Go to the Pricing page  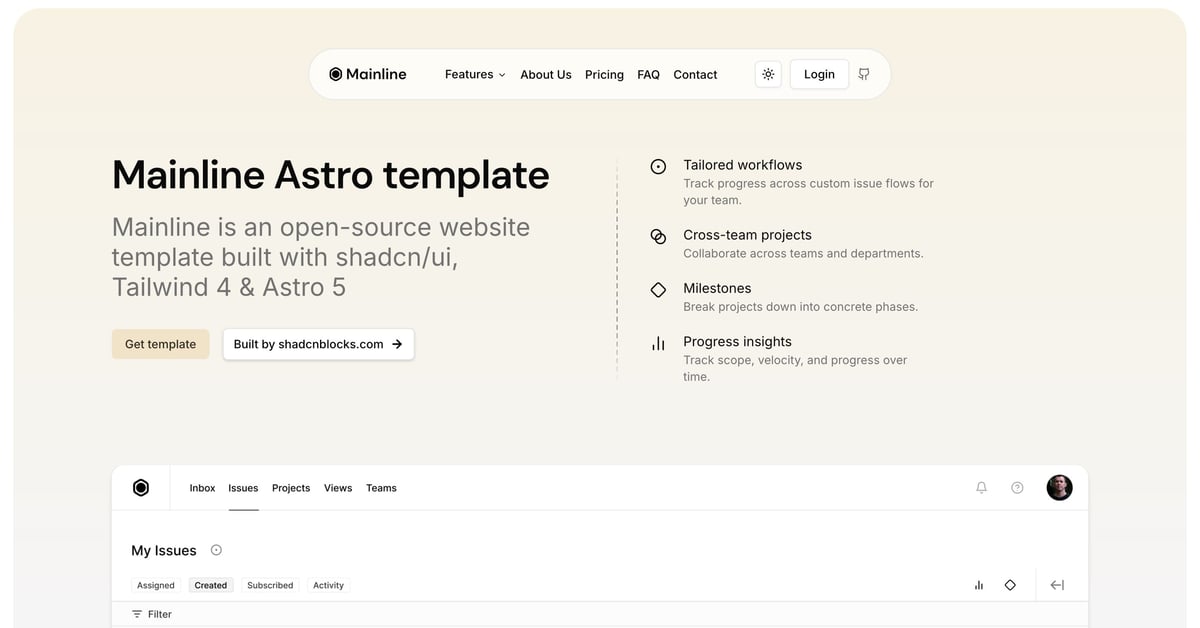tap(604, 74)
